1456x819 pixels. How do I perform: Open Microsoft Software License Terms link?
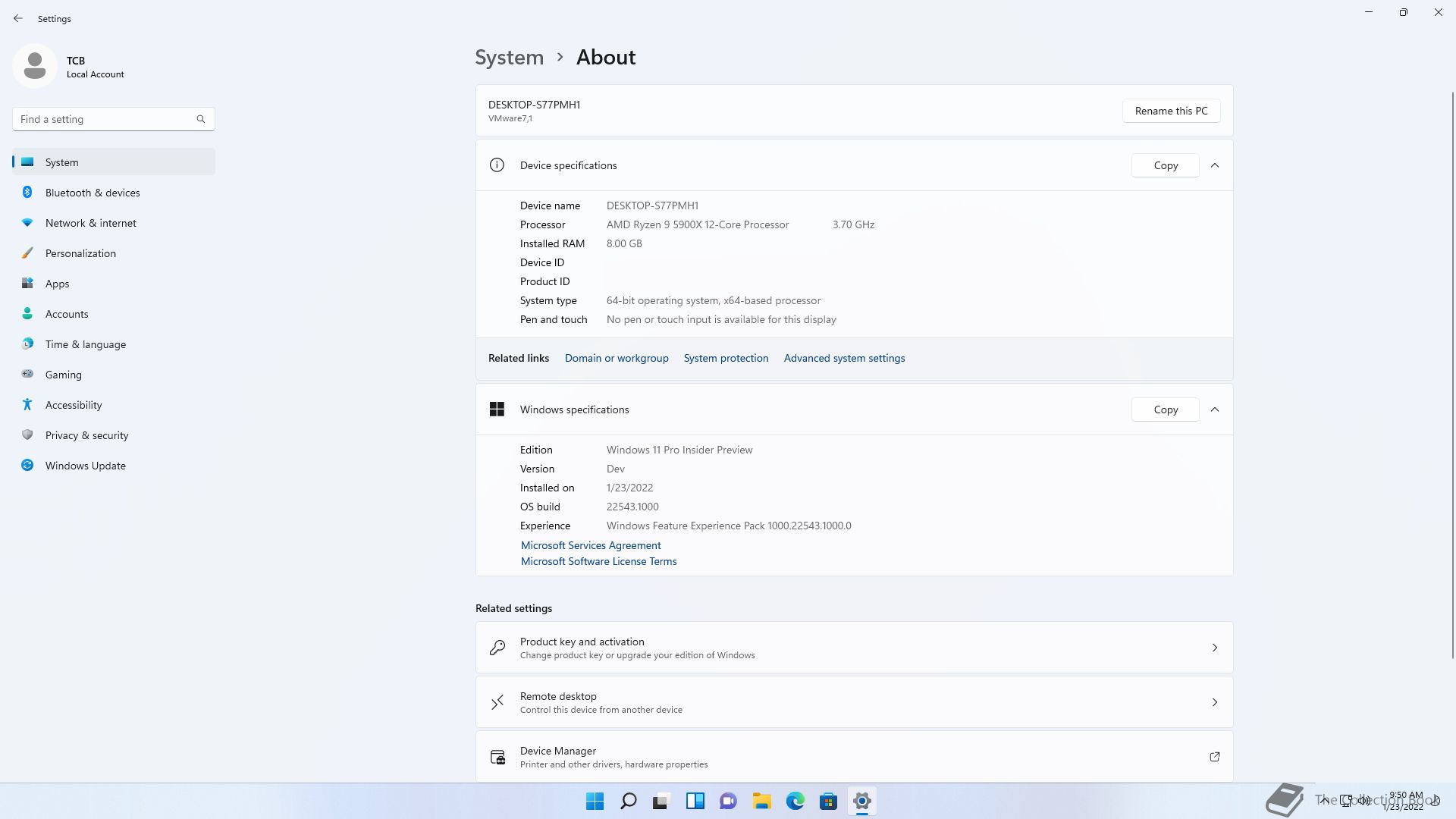598,561
